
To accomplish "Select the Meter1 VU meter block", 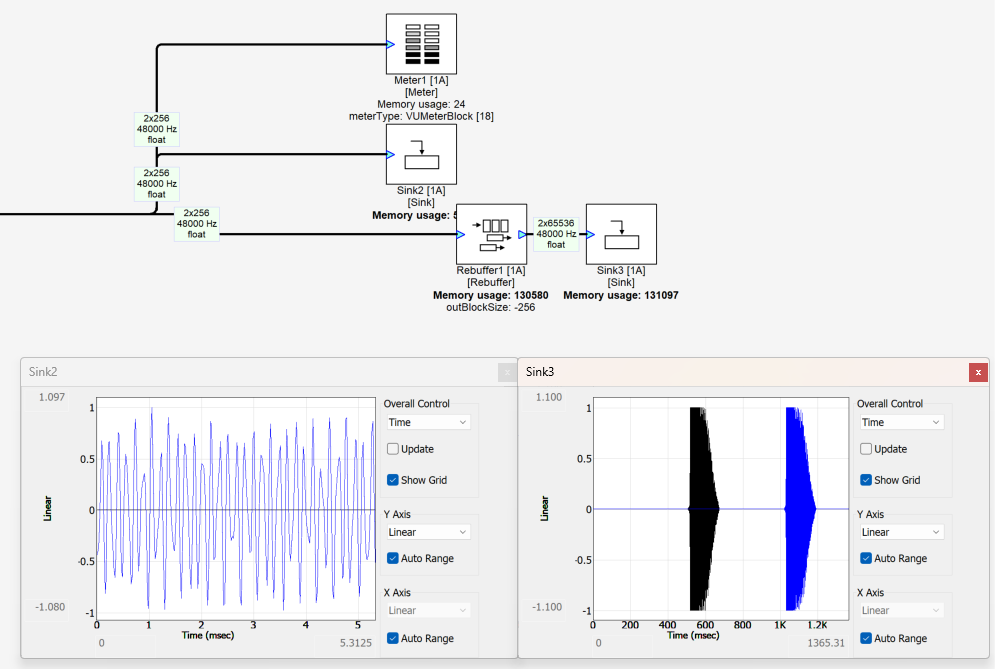I will [x=421, y=43].
